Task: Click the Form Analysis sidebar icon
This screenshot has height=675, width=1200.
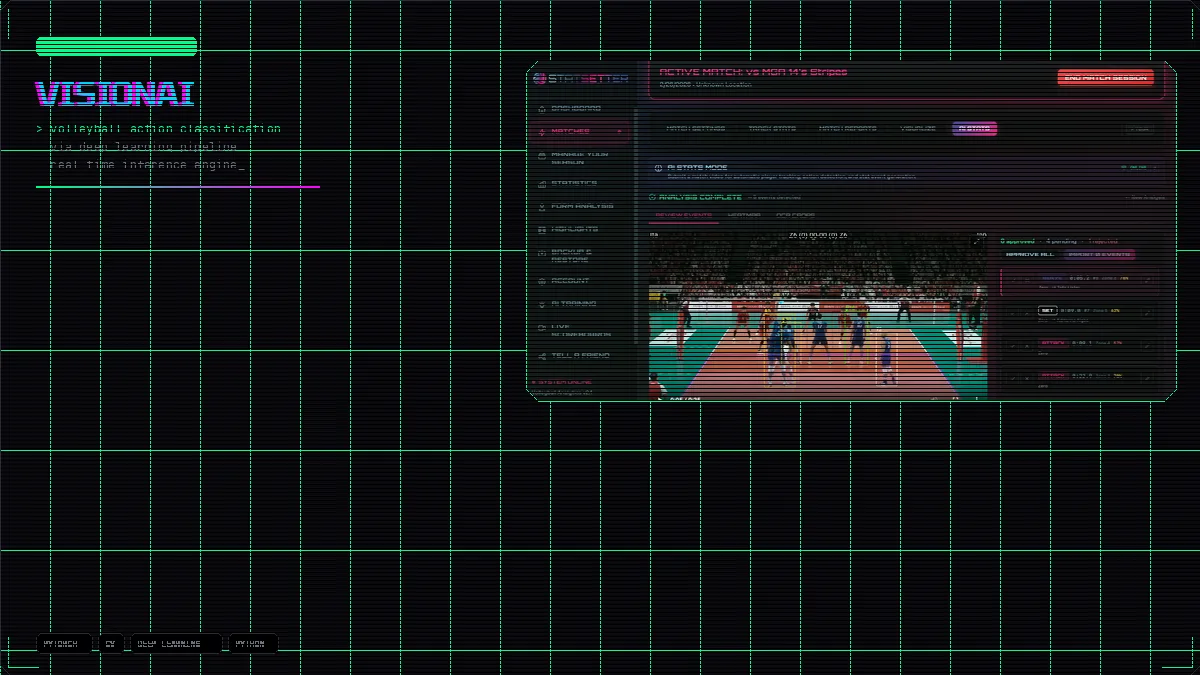Action: [541, 208]
